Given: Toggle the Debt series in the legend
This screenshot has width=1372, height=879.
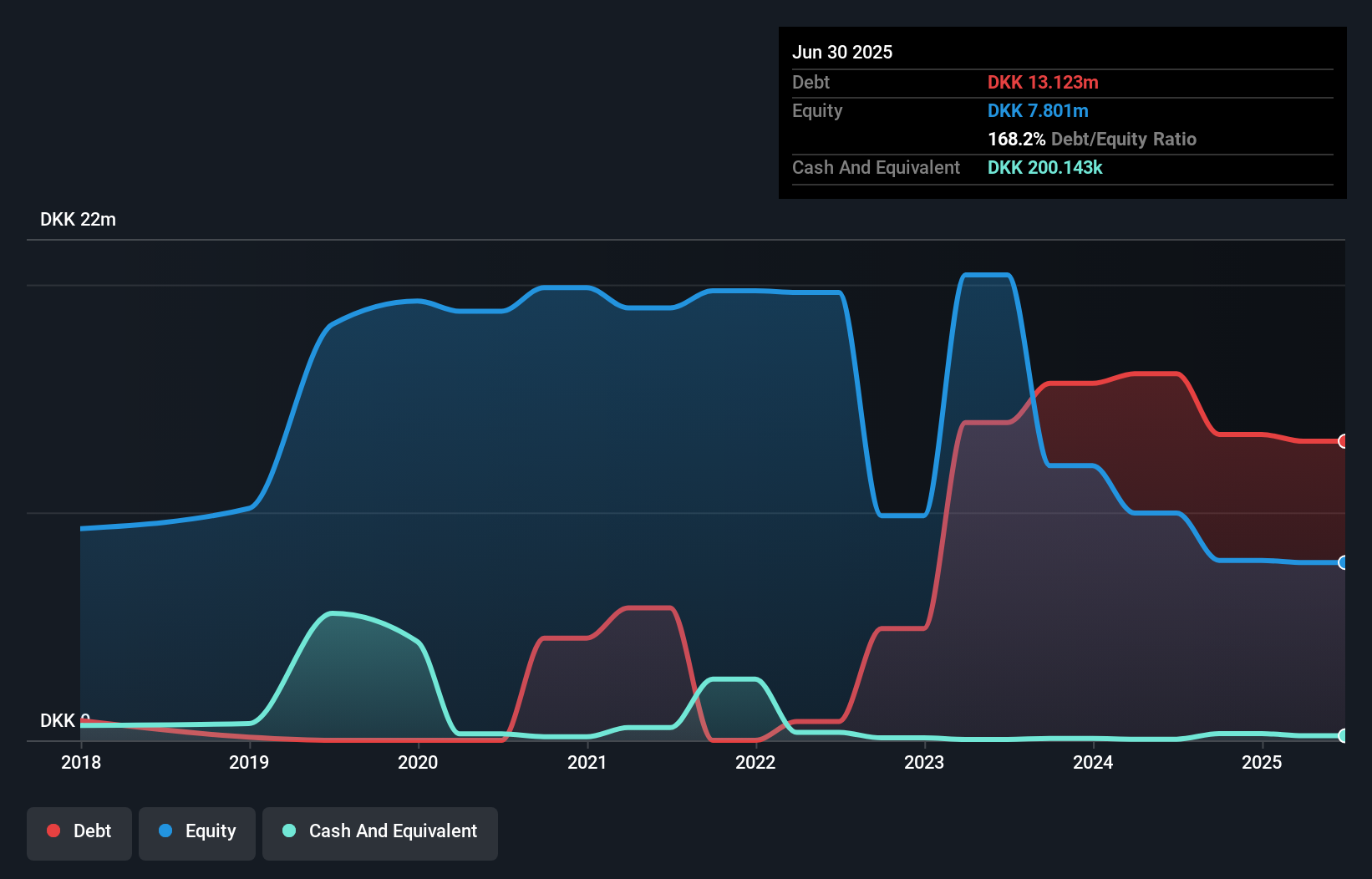Looking at the screenshot, I should (x=79, y=831).
